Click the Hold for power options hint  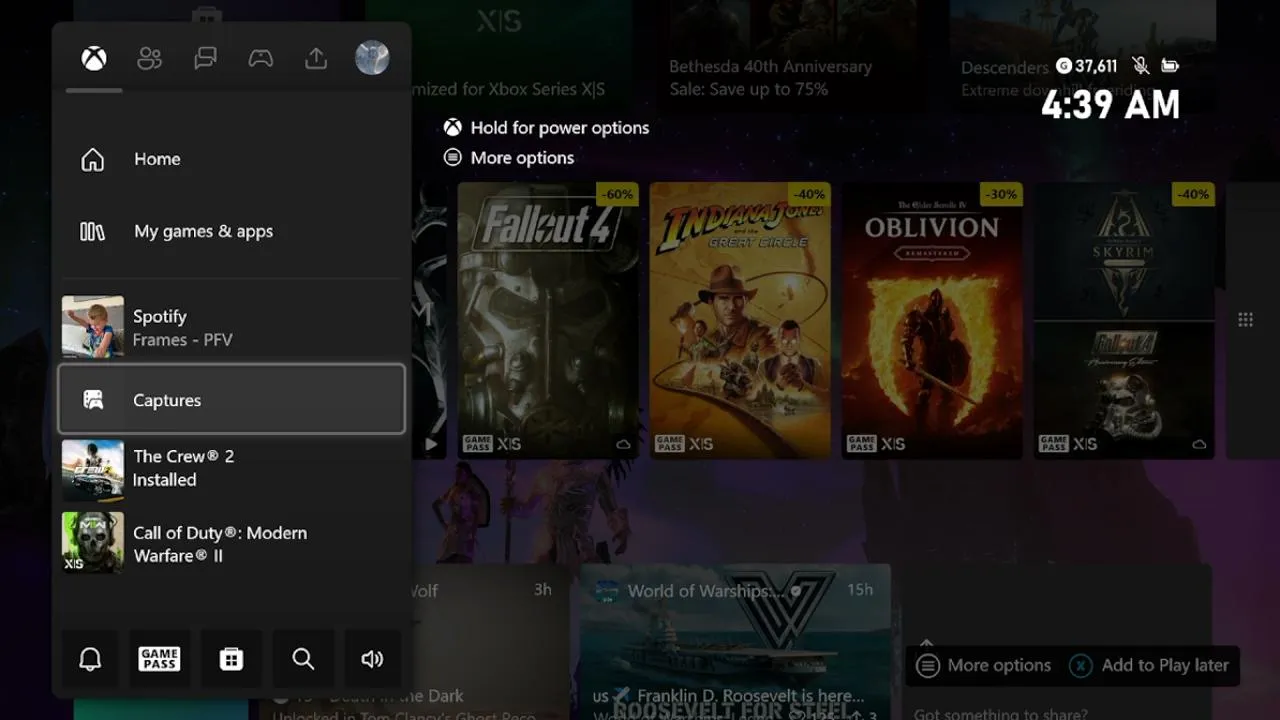[547, 128]
